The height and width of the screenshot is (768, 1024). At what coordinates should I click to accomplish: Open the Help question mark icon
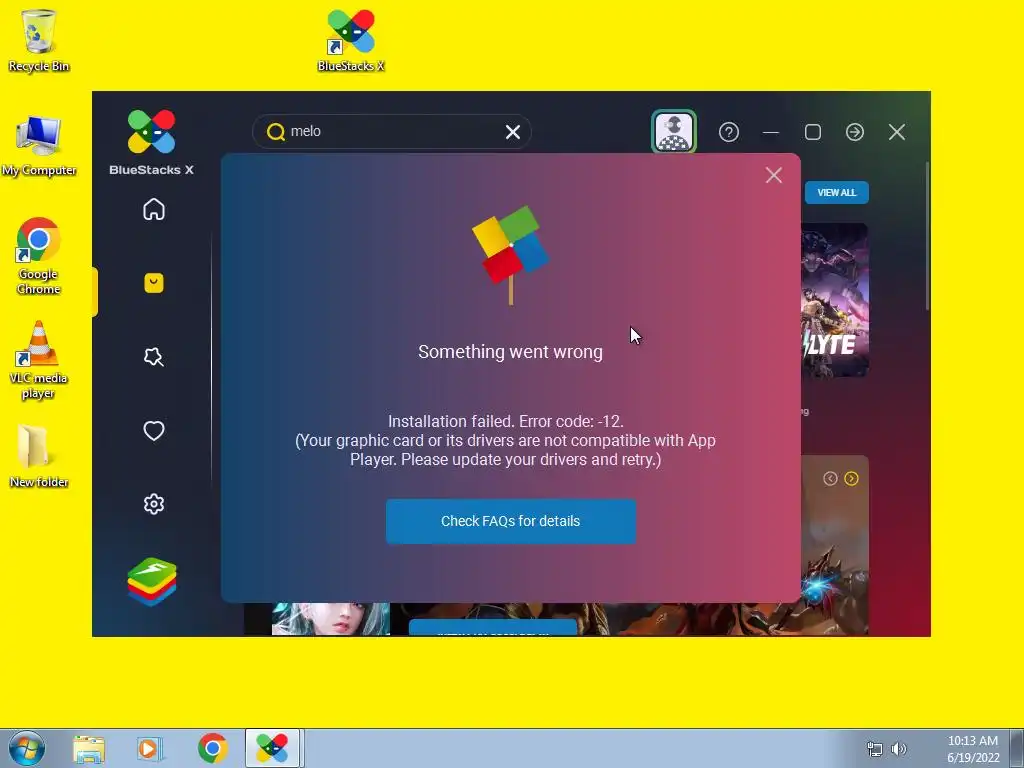point(729,132)
